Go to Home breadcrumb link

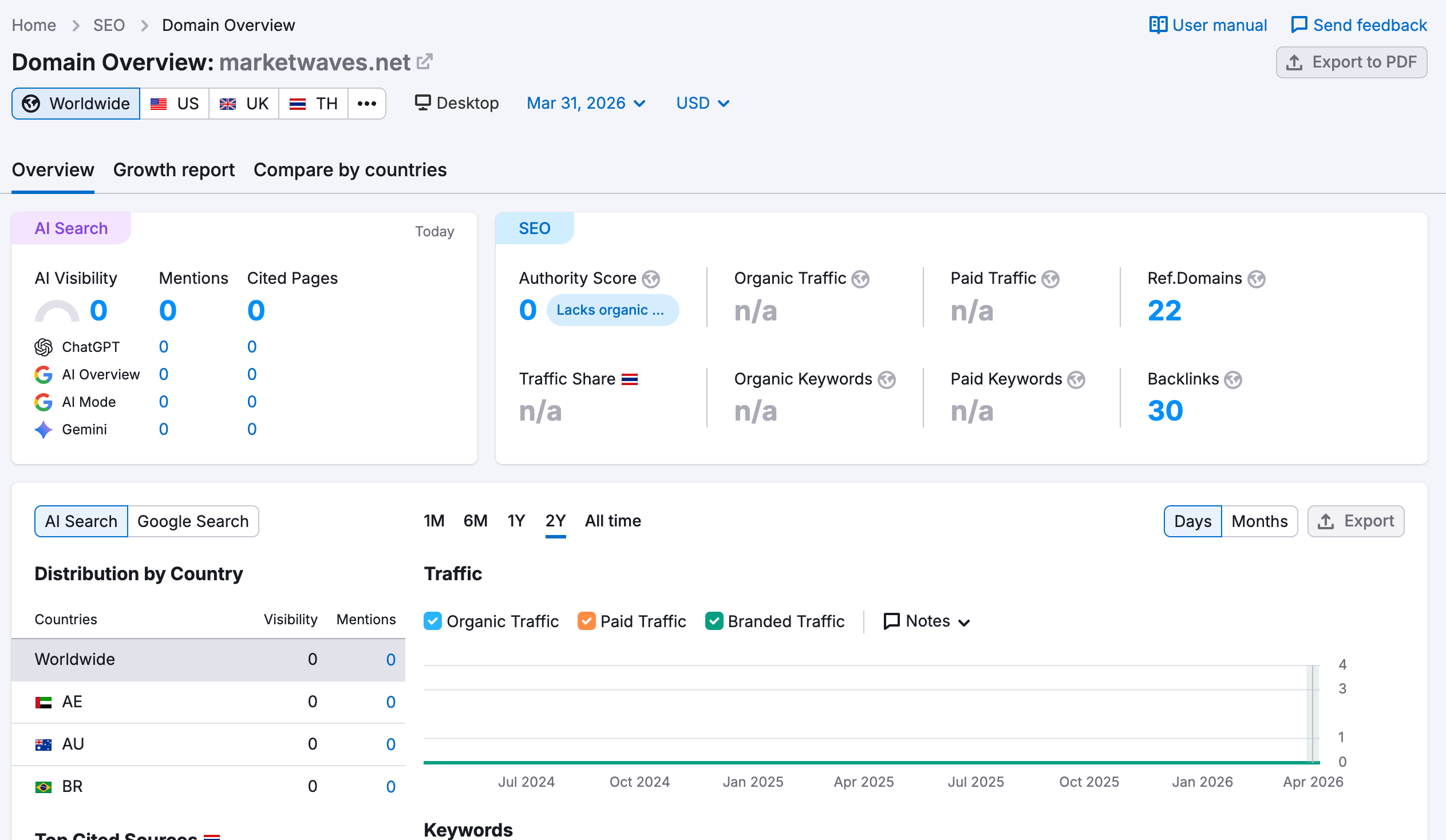tap(34, 25)
